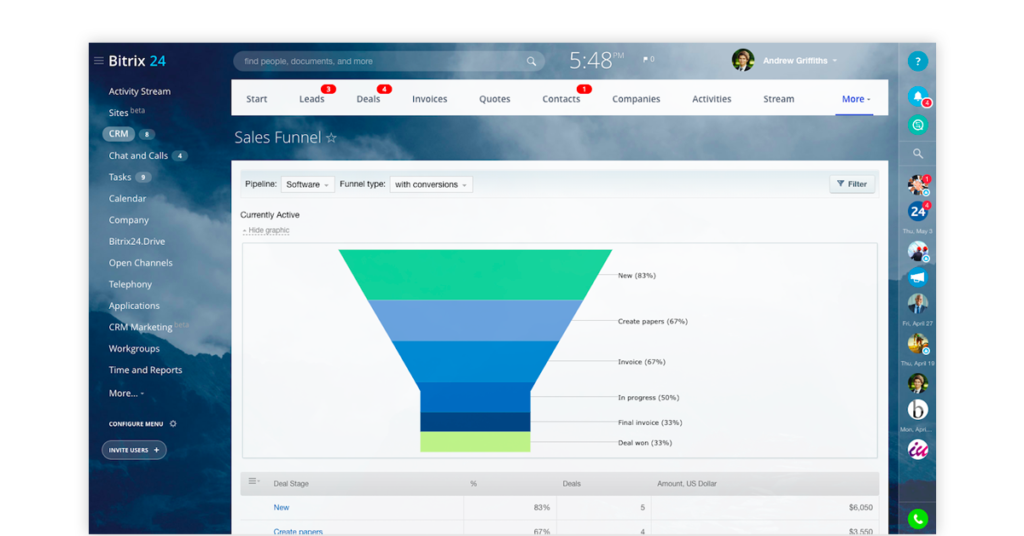Open the Pipeline Software dropdown
1024x536 pixels.
tap(308, 185)
